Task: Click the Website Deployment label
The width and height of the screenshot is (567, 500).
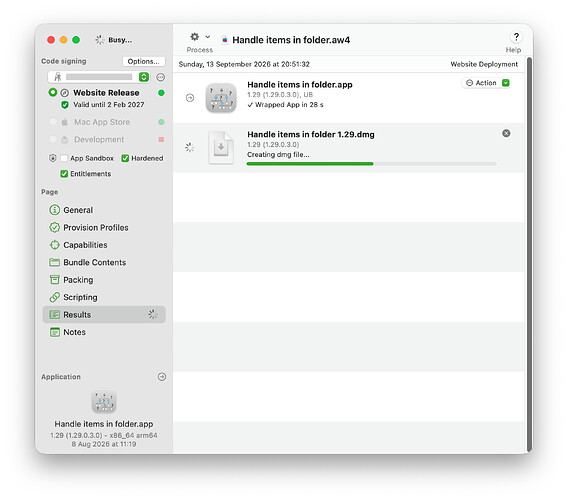Action: click(484, 64)
